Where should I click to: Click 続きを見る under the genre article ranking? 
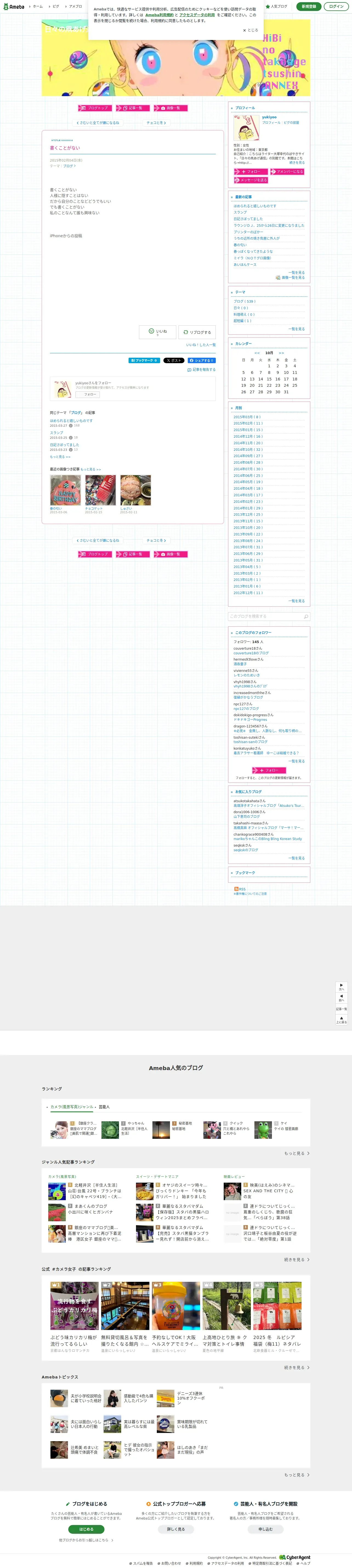point(297,1259)
